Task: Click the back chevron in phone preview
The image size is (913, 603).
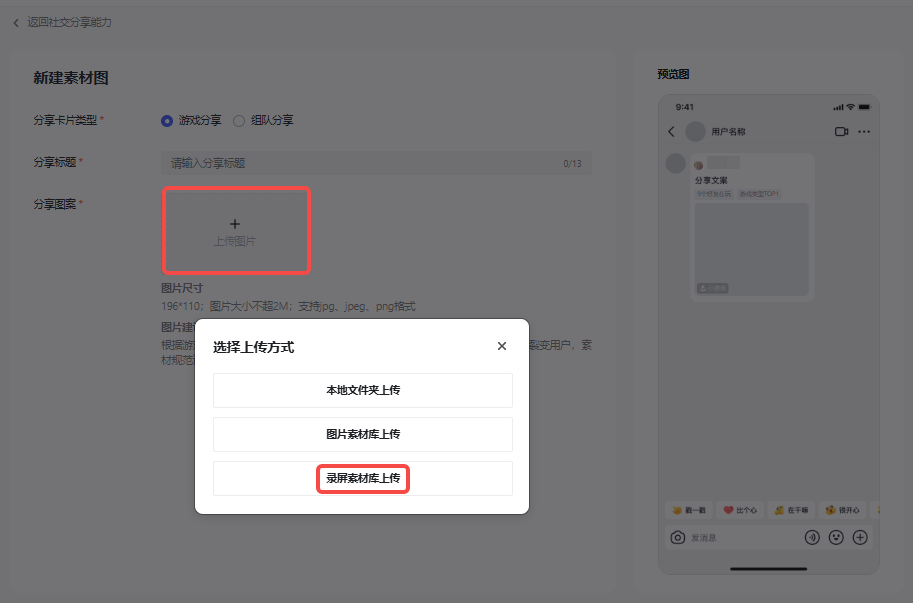Action: [671, 131]
